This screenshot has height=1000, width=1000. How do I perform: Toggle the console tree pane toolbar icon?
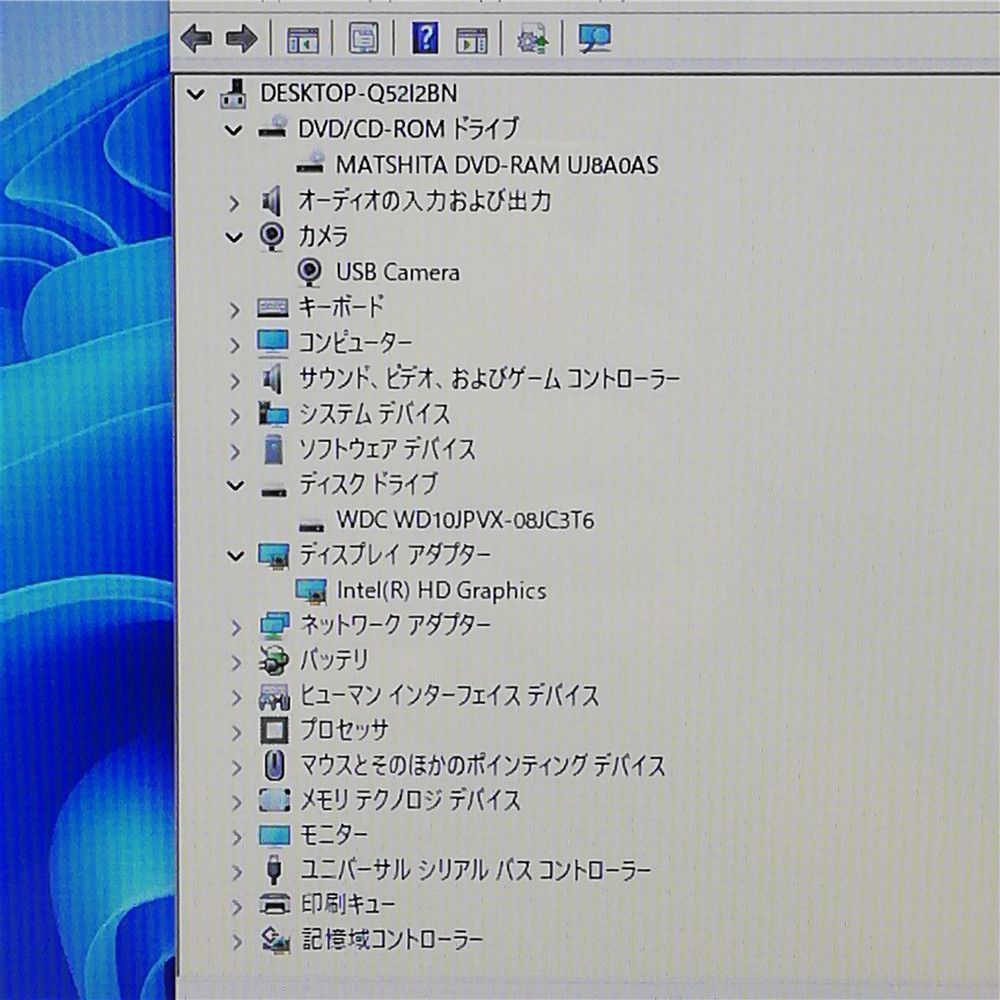pyautogui.click(x=303, y=39)
